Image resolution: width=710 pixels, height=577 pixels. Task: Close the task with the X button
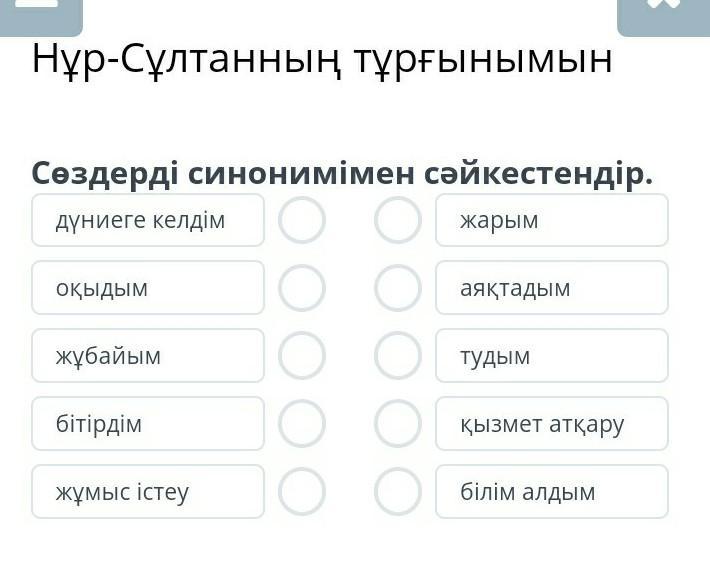(663, 12)
